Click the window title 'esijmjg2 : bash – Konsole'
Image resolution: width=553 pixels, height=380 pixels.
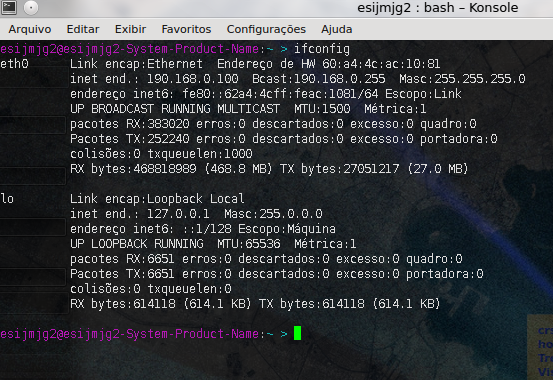(x=438, y=8)
